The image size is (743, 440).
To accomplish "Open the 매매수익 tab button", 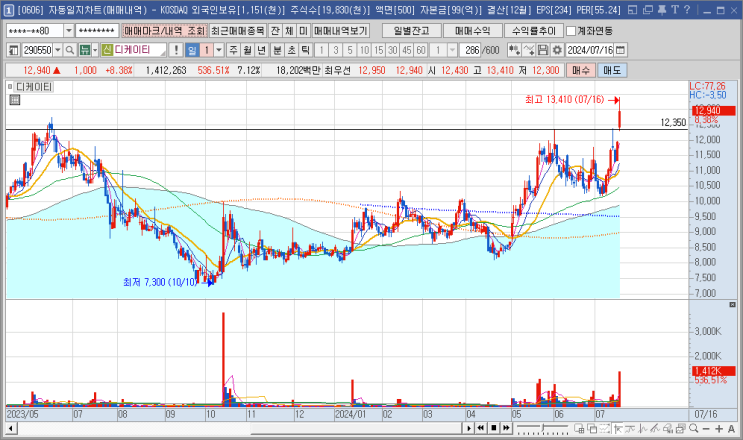I will point(472,31).
